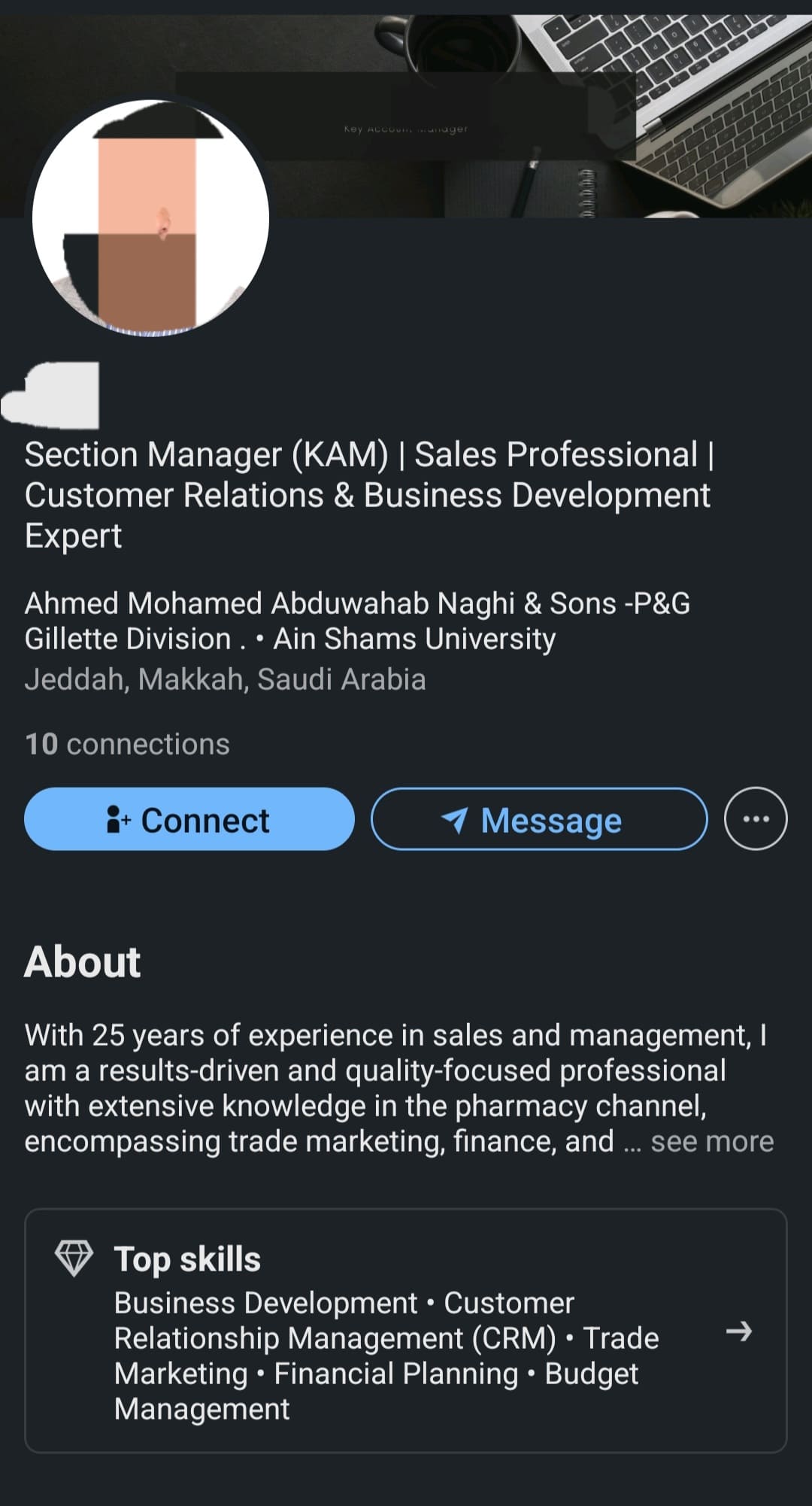Click the redacted name above the headline

[x=53, y=396]
